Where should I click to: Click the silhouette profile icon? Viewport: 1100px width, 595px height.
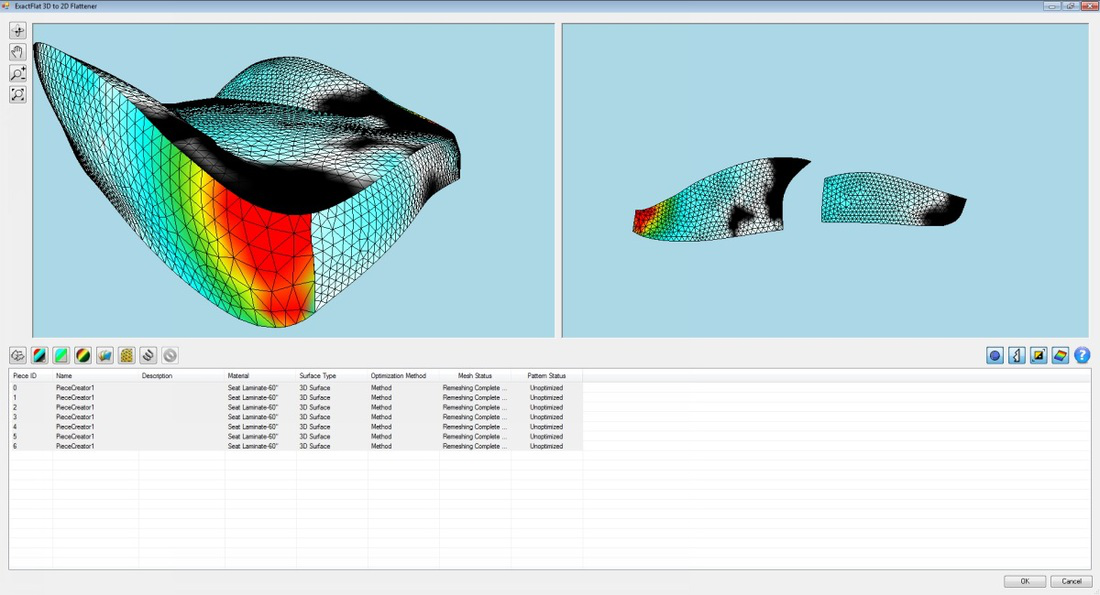pyautogui.click(x=1017, y=356)
